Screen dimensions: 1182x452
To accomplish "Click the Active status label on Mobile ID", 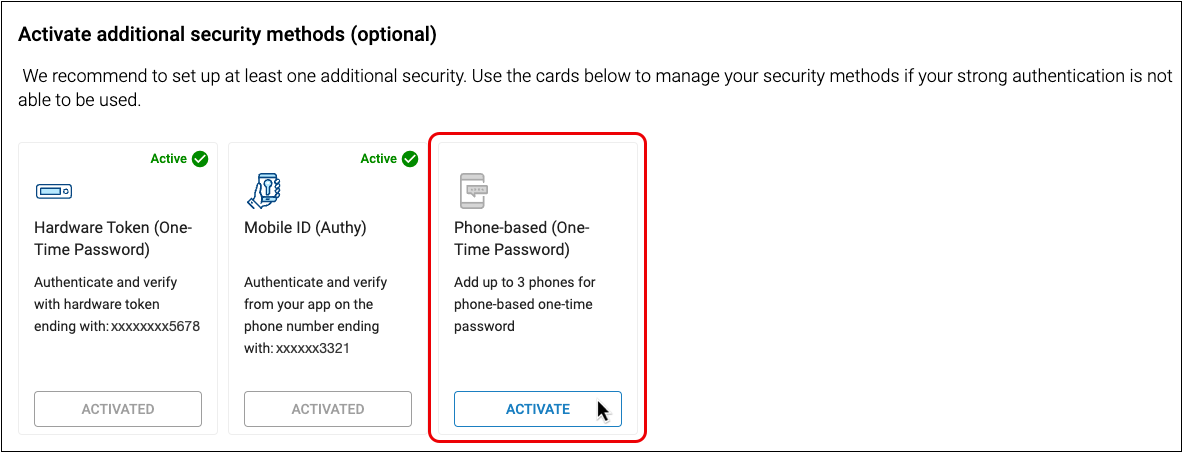I will (x=378, y=159).
